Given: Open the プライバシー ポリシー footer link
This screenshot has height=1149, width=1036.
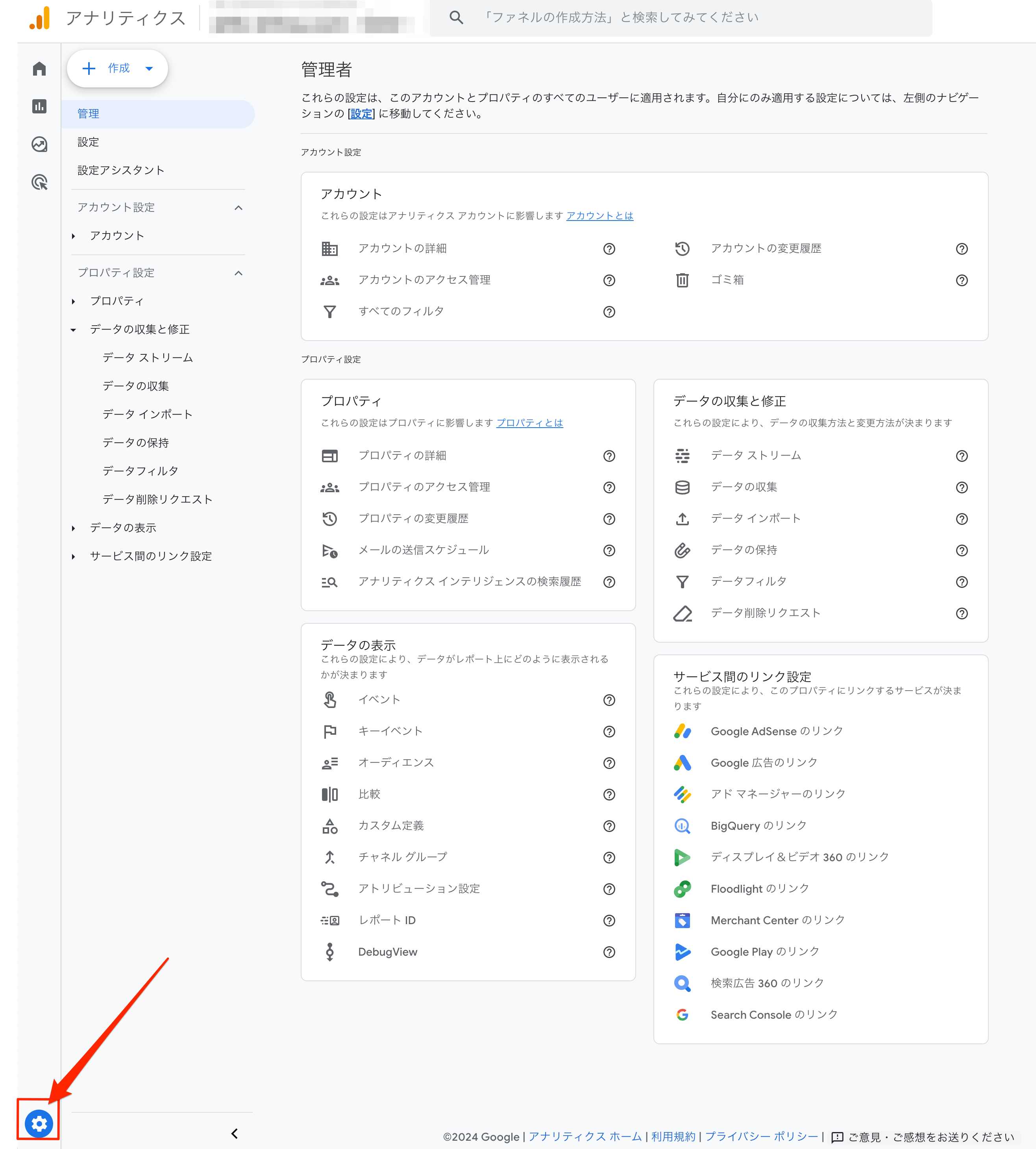Looking at the screenshot, I should [762, 1136].
